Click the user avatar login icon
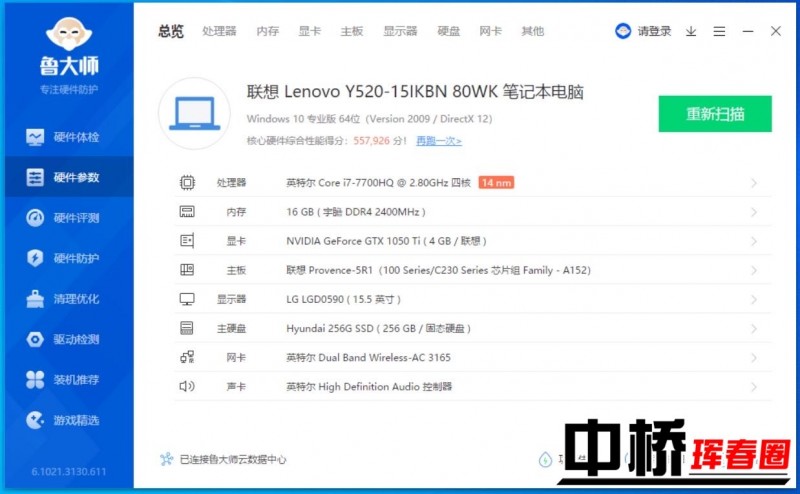 pos(623,31)
